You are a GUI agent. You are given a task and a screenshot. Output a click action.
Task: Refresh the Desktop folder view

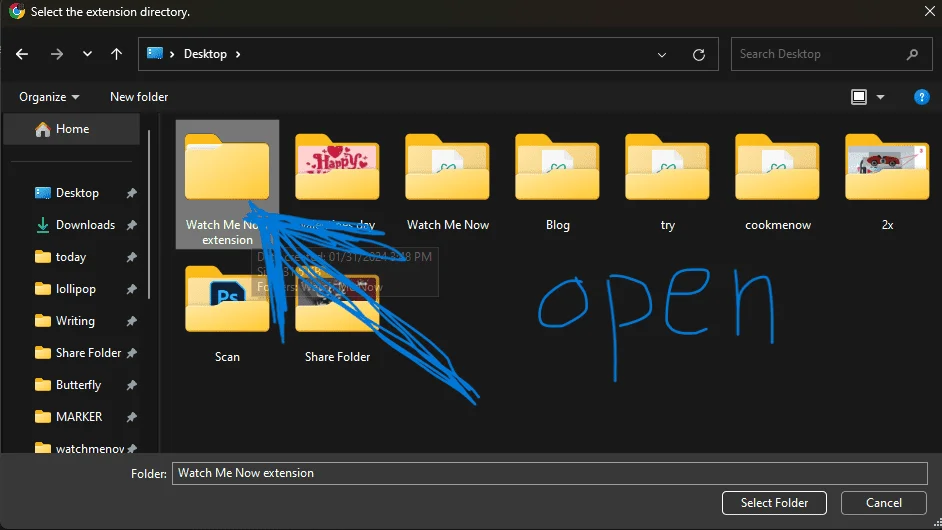(x=699, y=55)
